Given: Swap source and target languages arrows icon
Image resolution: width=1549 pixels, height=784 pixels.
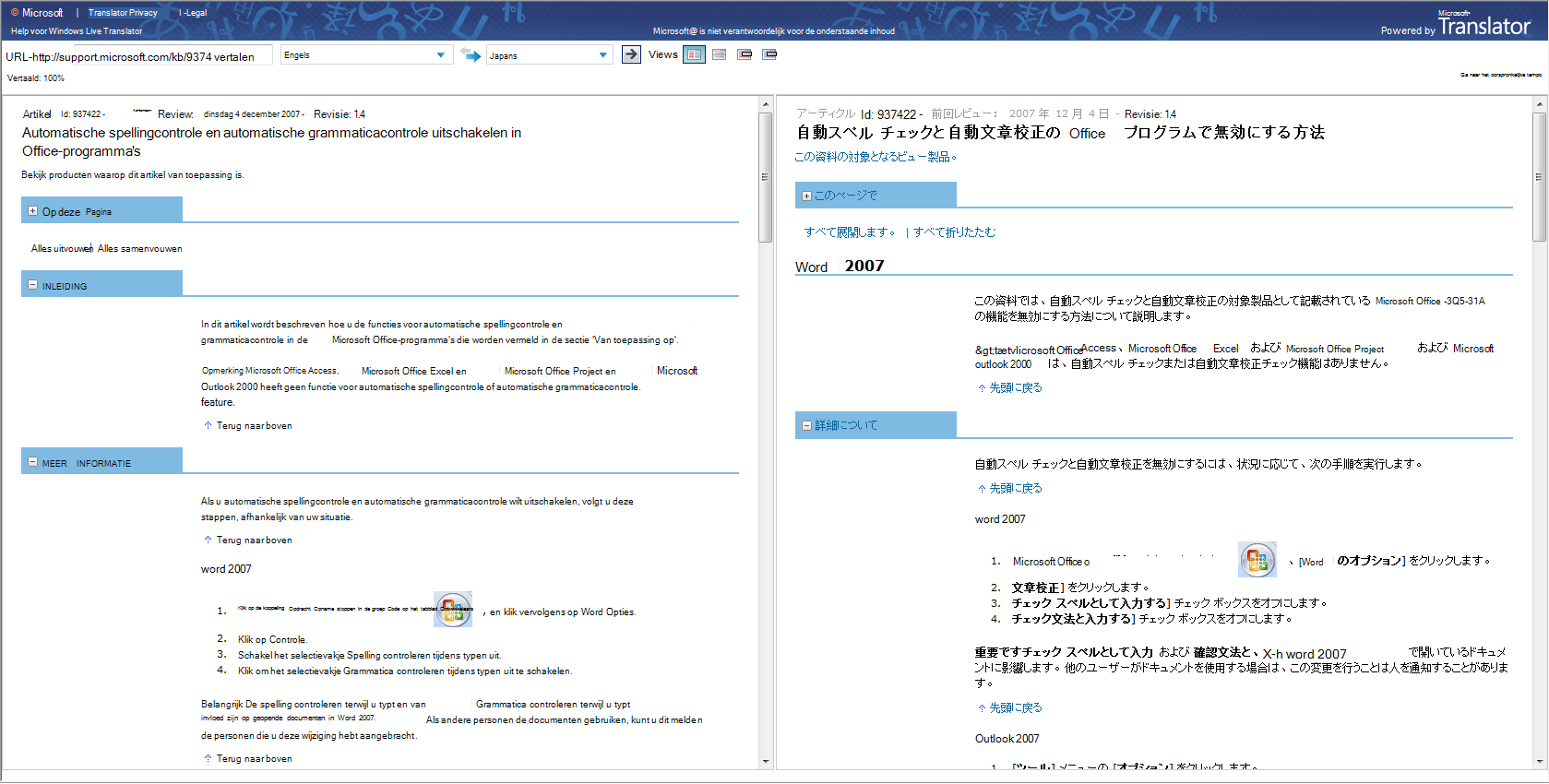Looking at the screenshot, I should [x=471, y=55].
